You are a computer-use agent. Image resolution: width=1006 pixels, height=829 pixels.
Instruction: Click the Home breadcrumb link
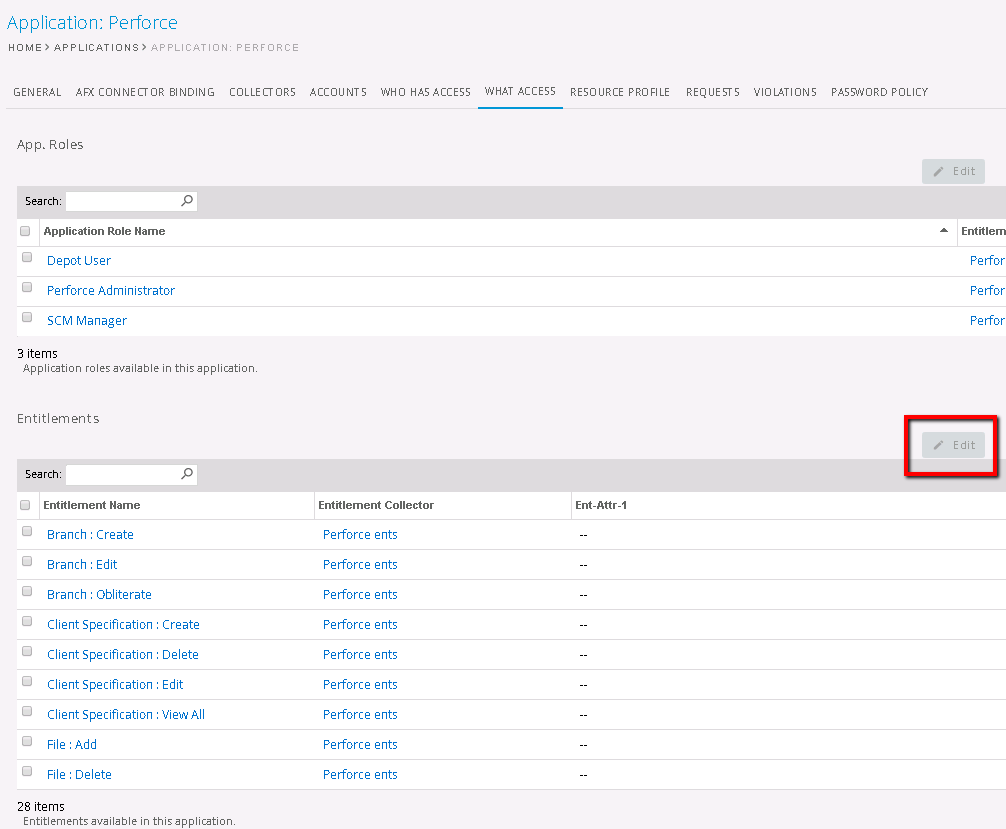(24, 47)
